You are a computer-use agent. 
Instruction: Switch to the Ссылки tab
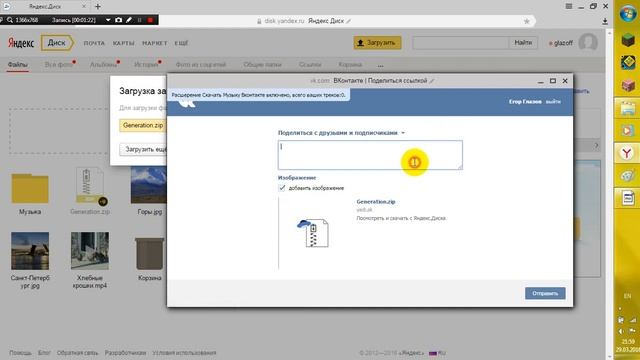[310, 65]
